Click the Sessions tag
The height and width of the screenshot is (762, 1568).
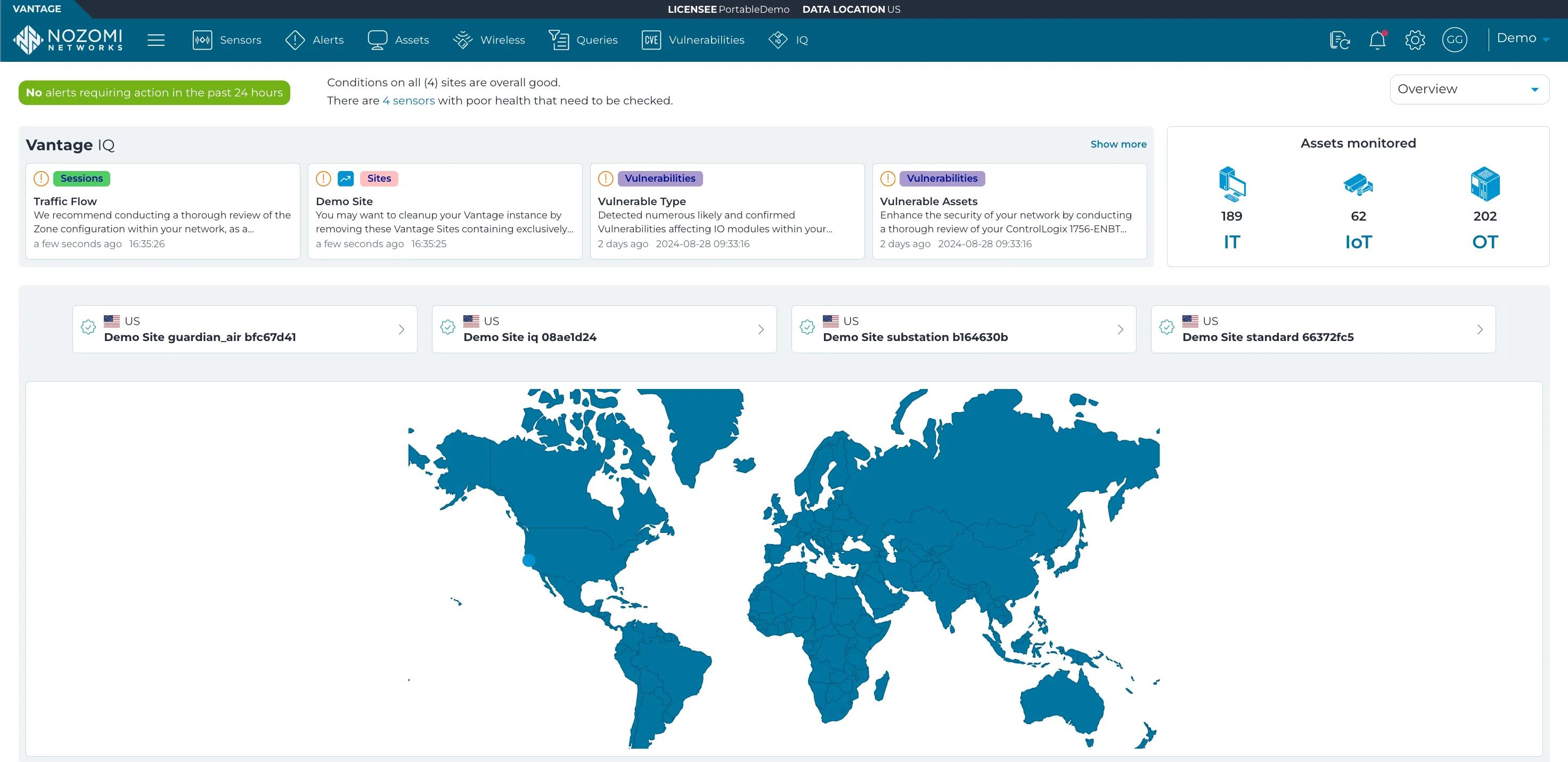(81, 179)
